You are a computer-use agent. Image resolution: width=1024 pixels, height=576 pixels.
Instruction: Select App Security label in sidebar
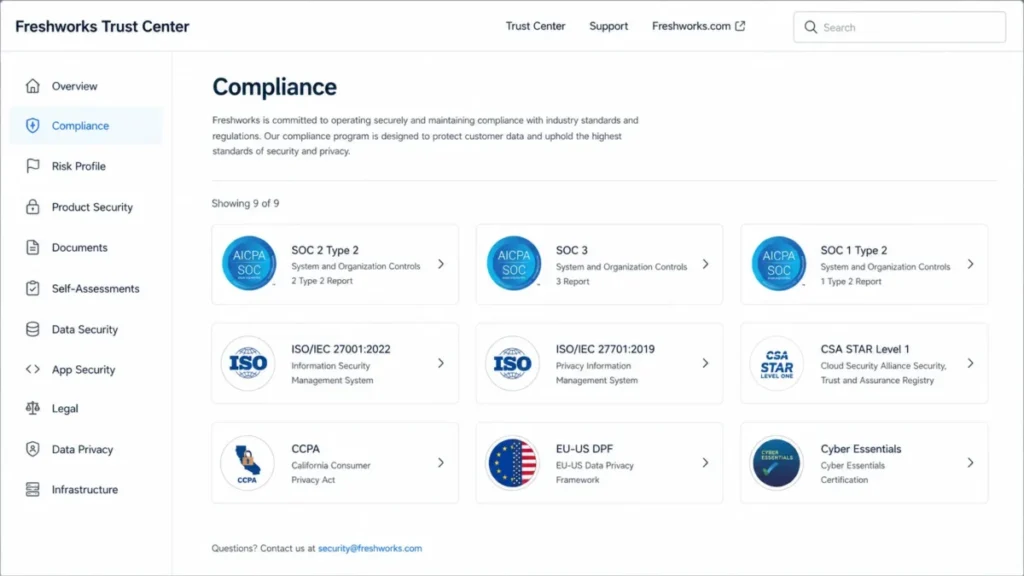84,370
